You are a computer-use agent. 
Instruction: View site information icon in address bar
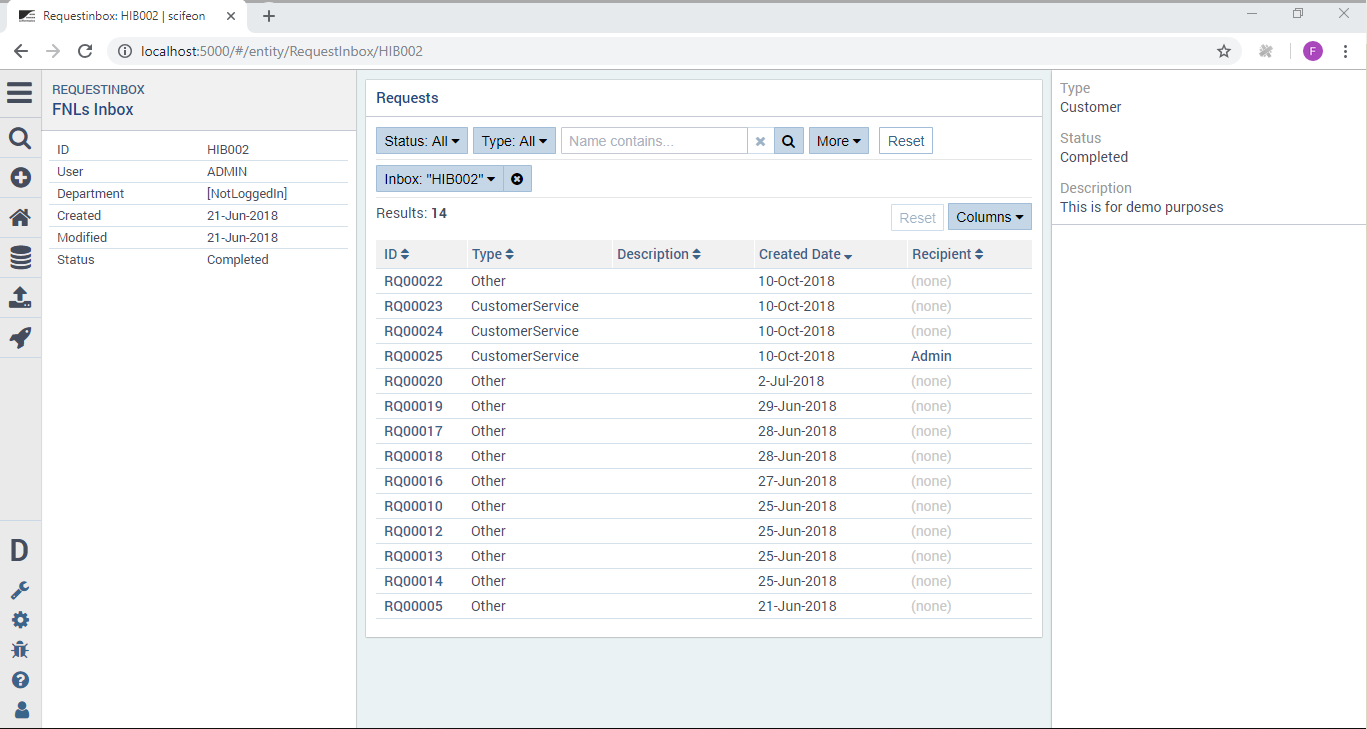(125, 51)
